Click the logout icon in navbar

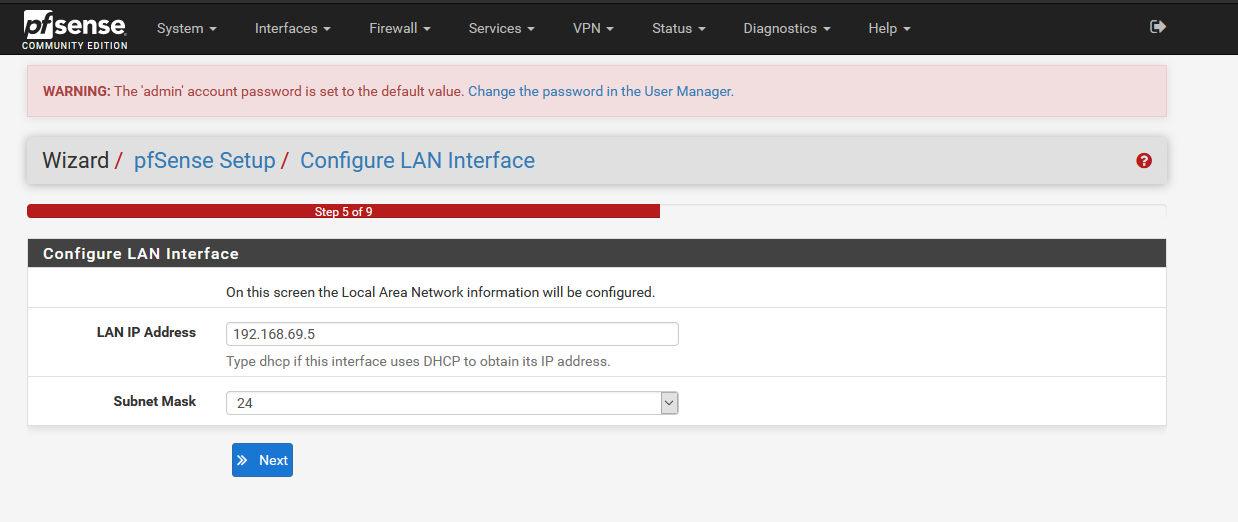1158,27
